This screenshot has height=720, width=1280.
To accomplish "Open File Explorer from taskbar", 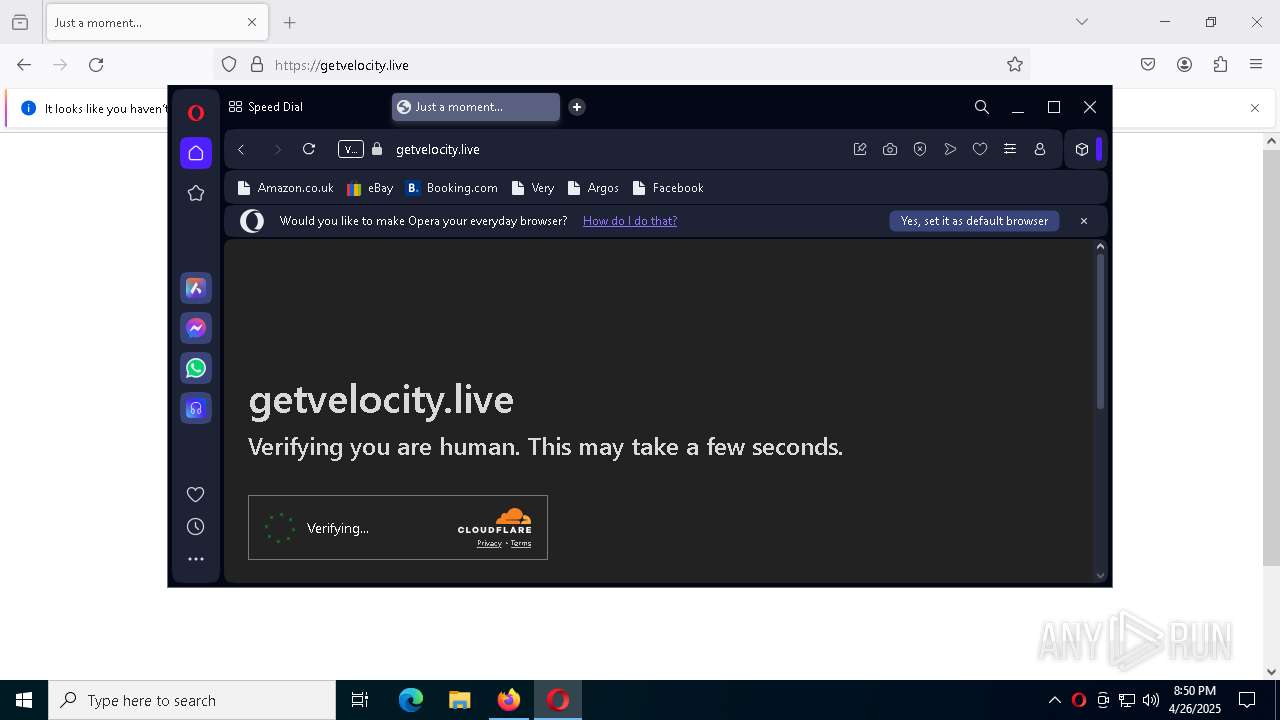I will click(459, 700).
